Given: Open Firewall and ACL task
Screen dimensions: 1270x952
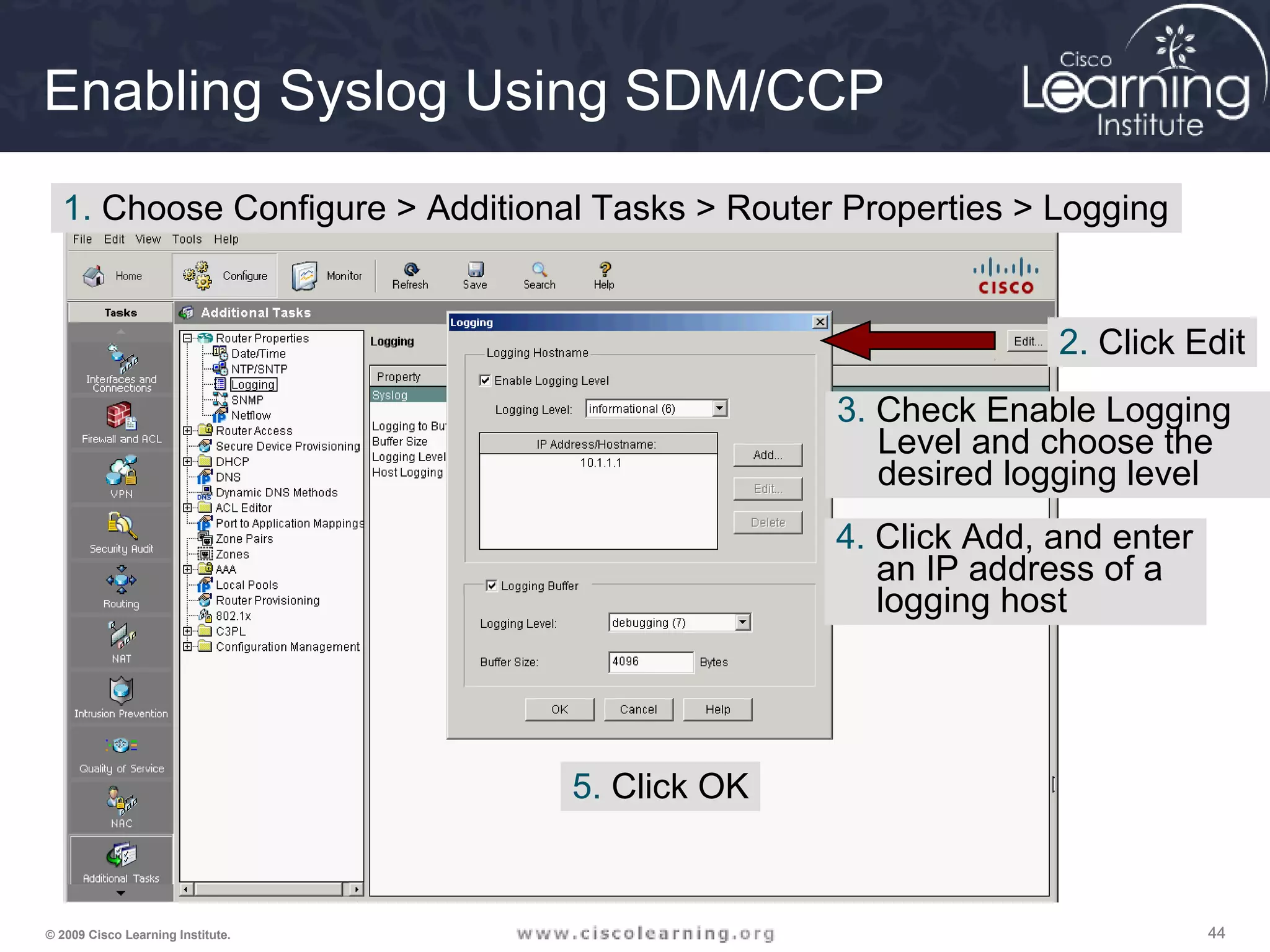Looking at the screenshot, I should 122,423.
